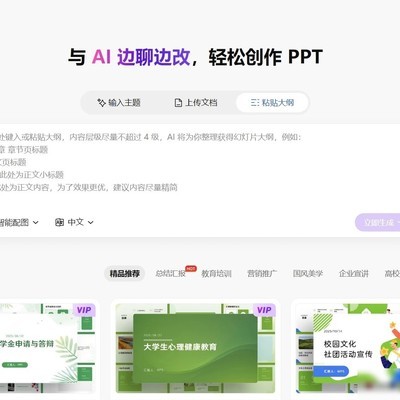Click the HOT badge on 总结汇报
The width and height of the screenshot is (400, 400).
click(191, 269)
